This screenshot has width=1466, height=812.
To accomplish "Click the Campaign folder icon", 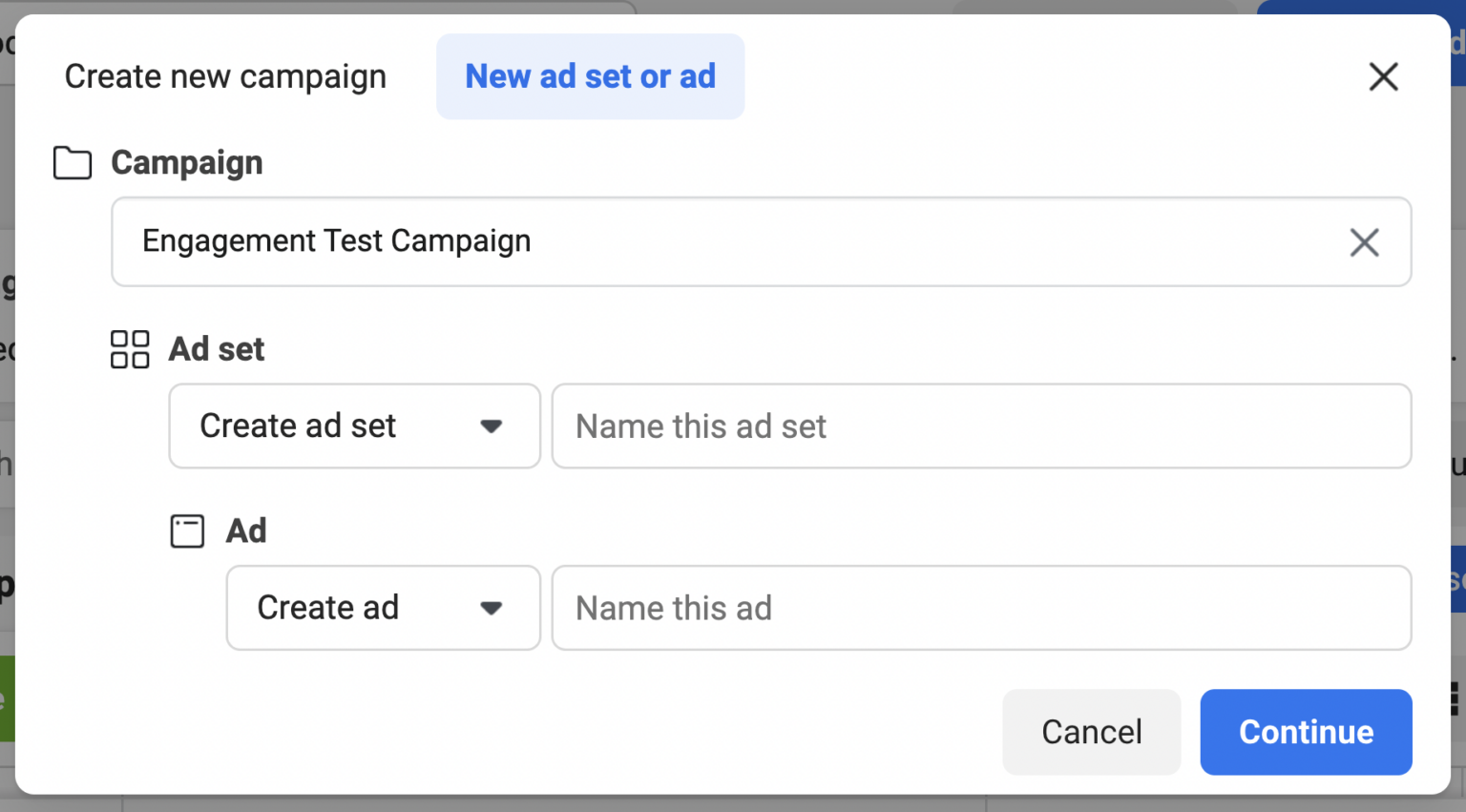I will [72, 162].
